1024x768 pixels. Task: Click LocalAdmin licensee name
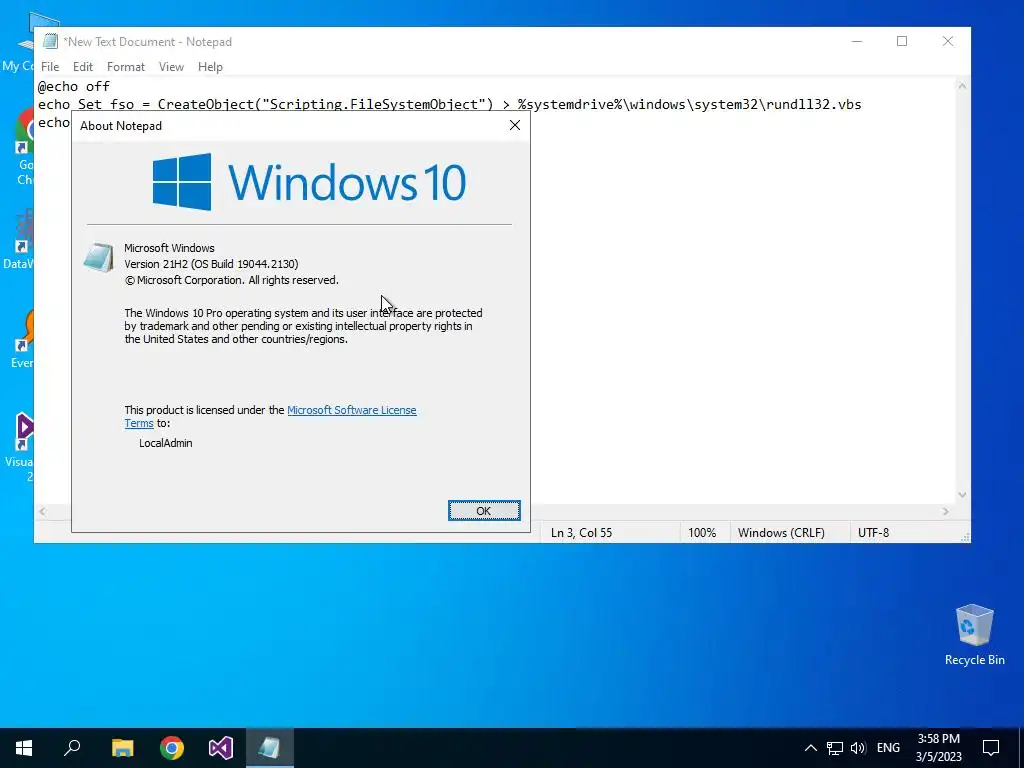click(165, 443)
